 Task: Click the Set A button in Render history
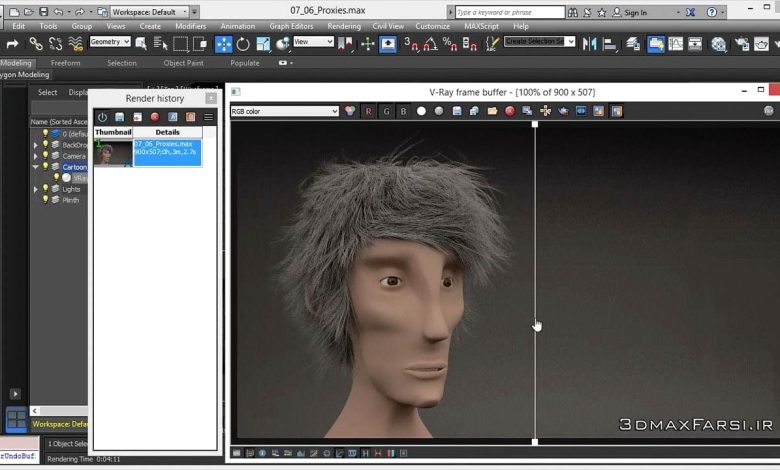173,117
